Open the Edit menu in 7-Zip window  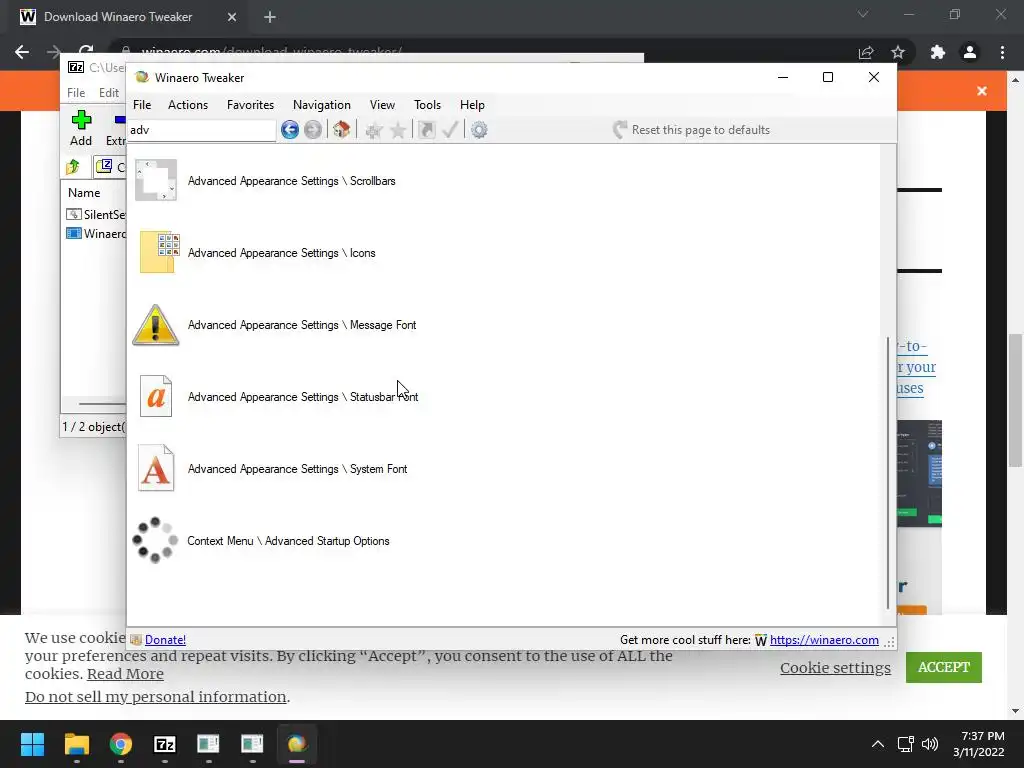tap(108, 93)
